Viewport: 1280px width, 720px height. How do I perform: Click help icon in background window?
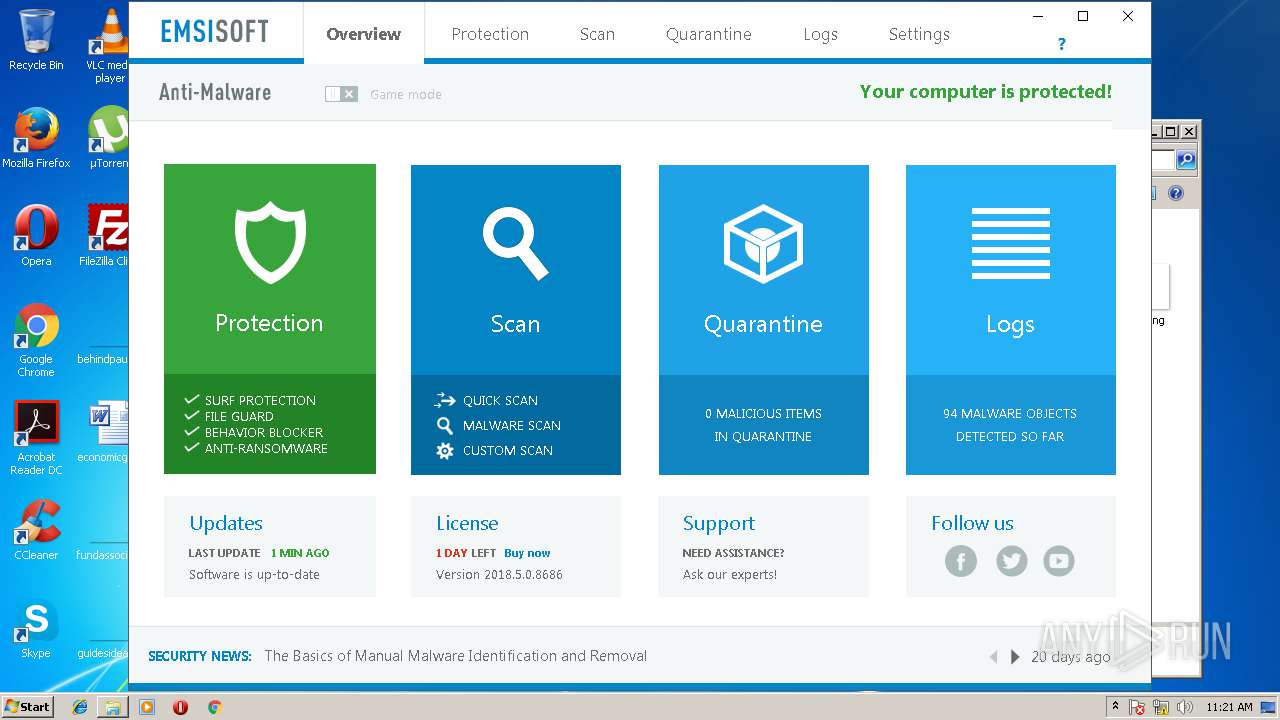click(1176, 193)
